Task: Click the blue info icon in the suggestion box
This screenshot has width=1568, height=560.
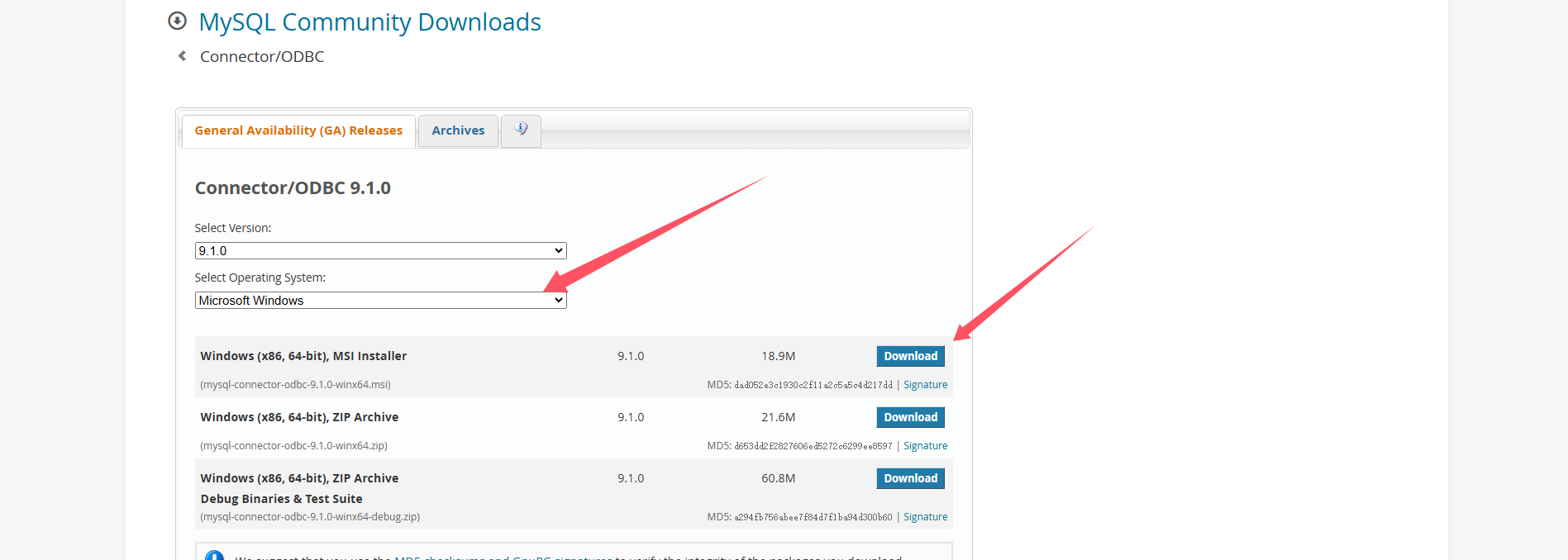Action: (x=214, y=555)
